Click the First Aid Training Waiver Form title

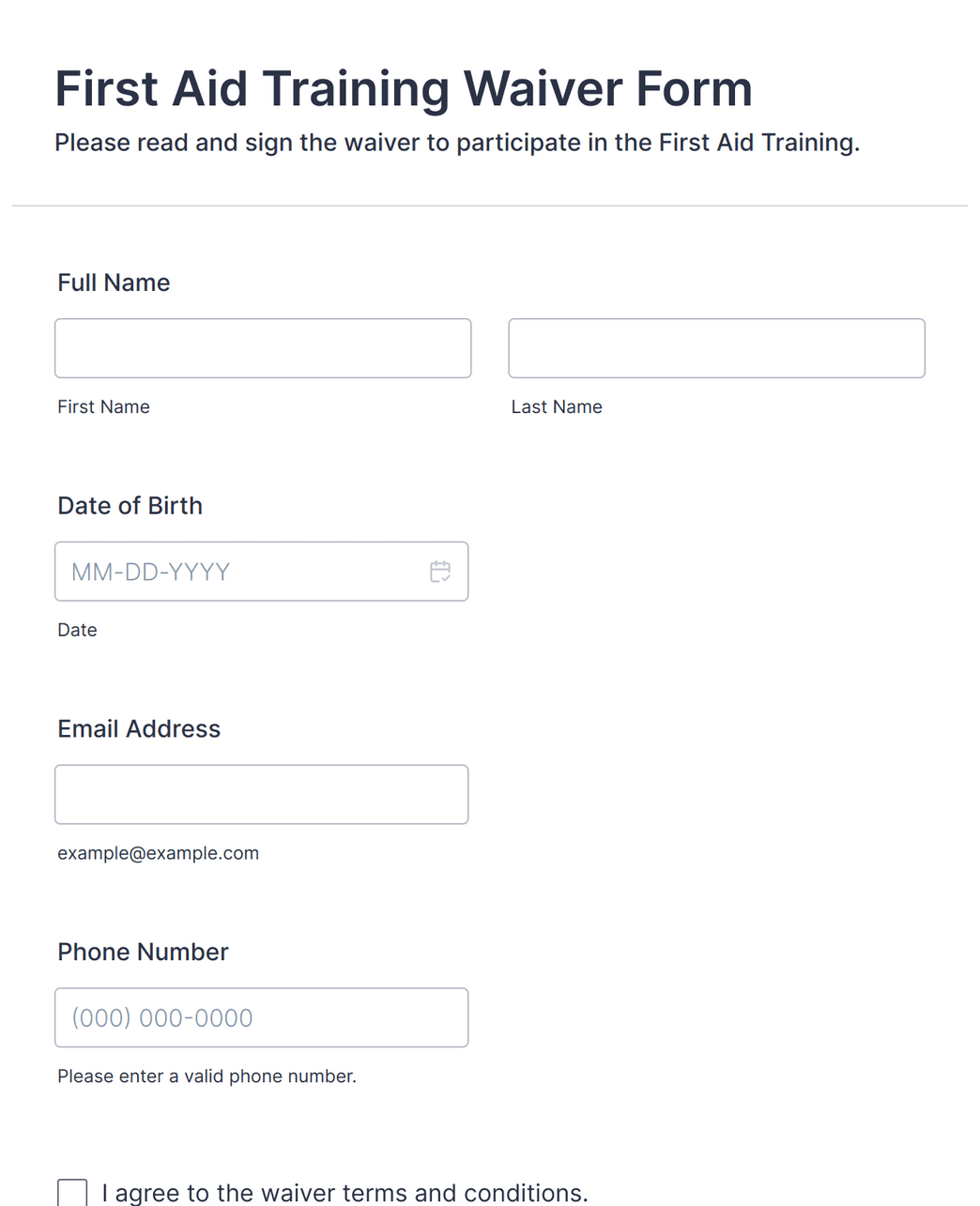404,89
